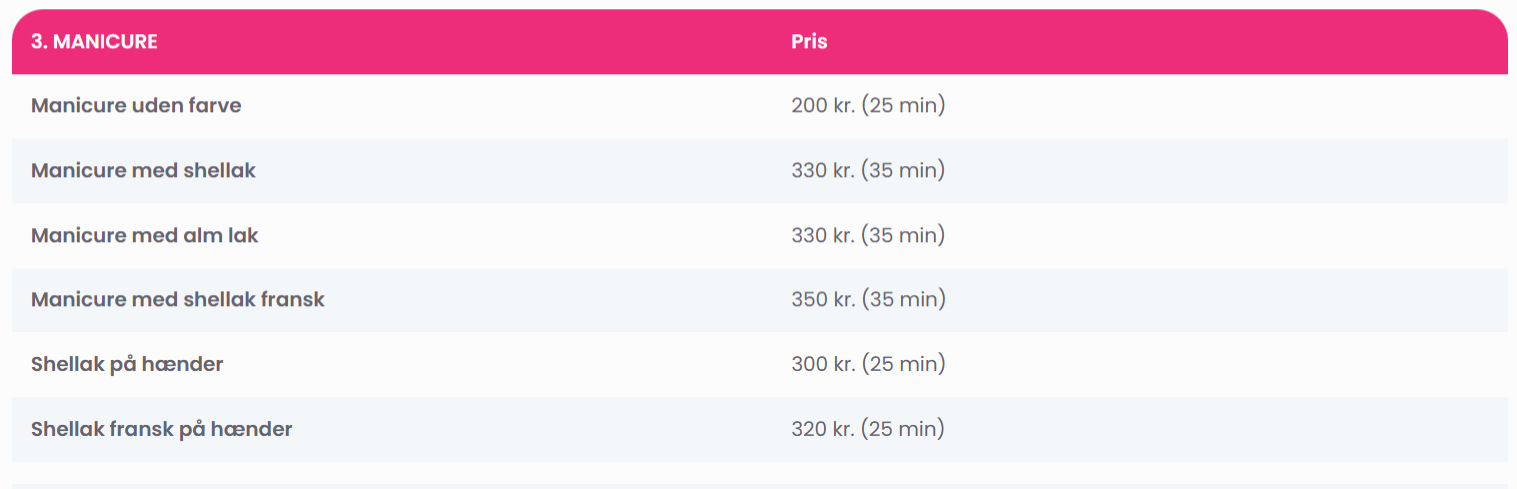Screen dimensions: 1517x489
Task: Select the Manicure uden farve row label
Action: point(136,105)
